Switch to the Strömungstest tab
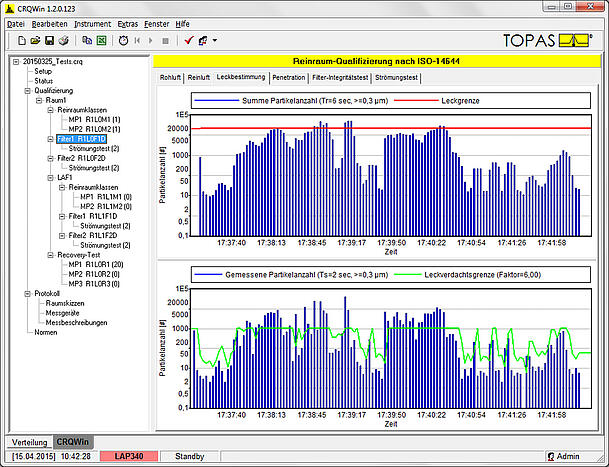This screenshot has width=609, height=467. click(397, 77)
